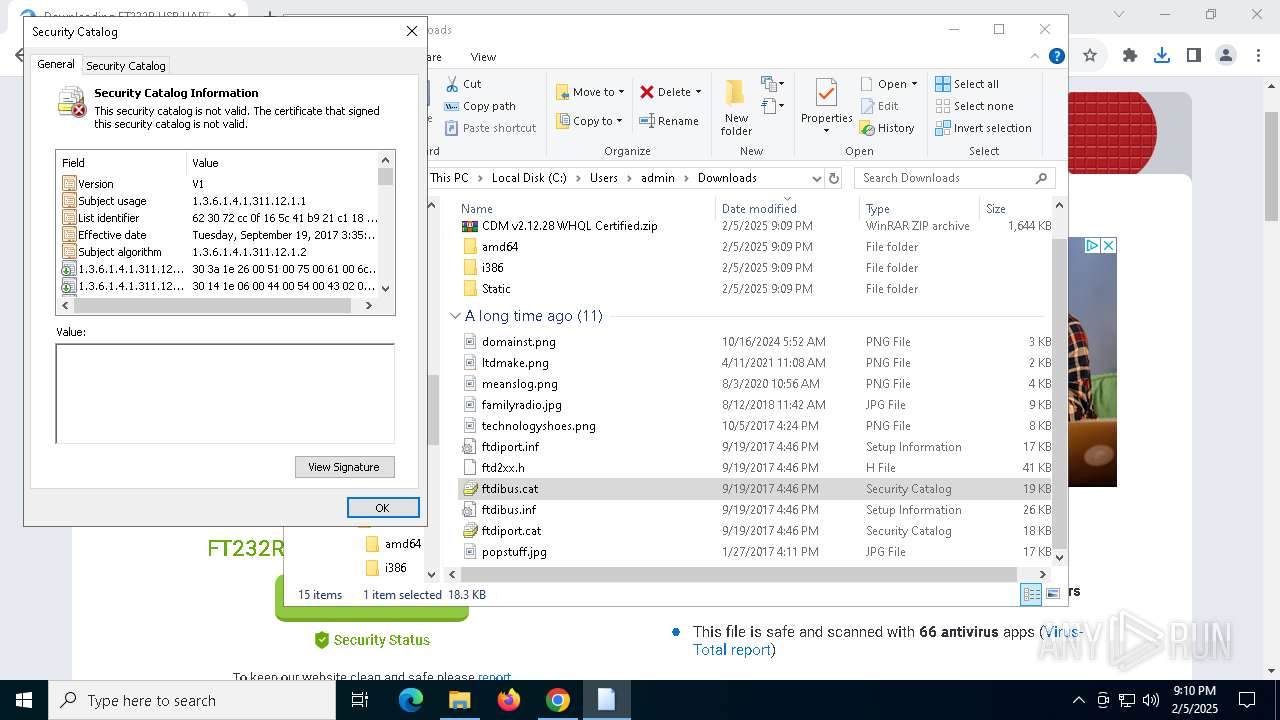1280x720 pixels.
Task: Click the Edit ribbon button
Action: [x=879, y=106]
